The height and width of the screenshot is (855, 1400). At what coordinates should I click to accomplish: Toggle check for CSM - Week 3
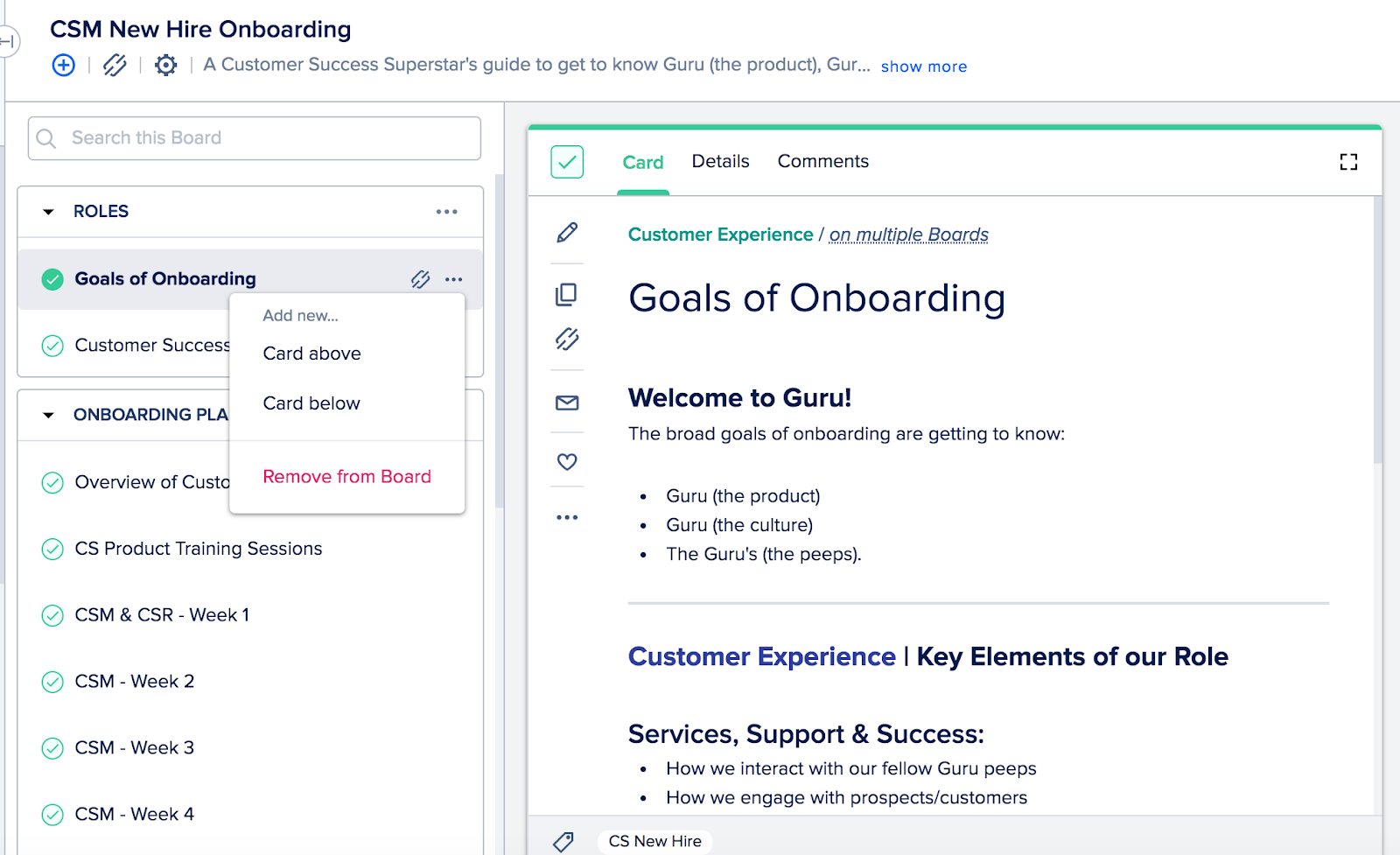[x=52, y=748]
